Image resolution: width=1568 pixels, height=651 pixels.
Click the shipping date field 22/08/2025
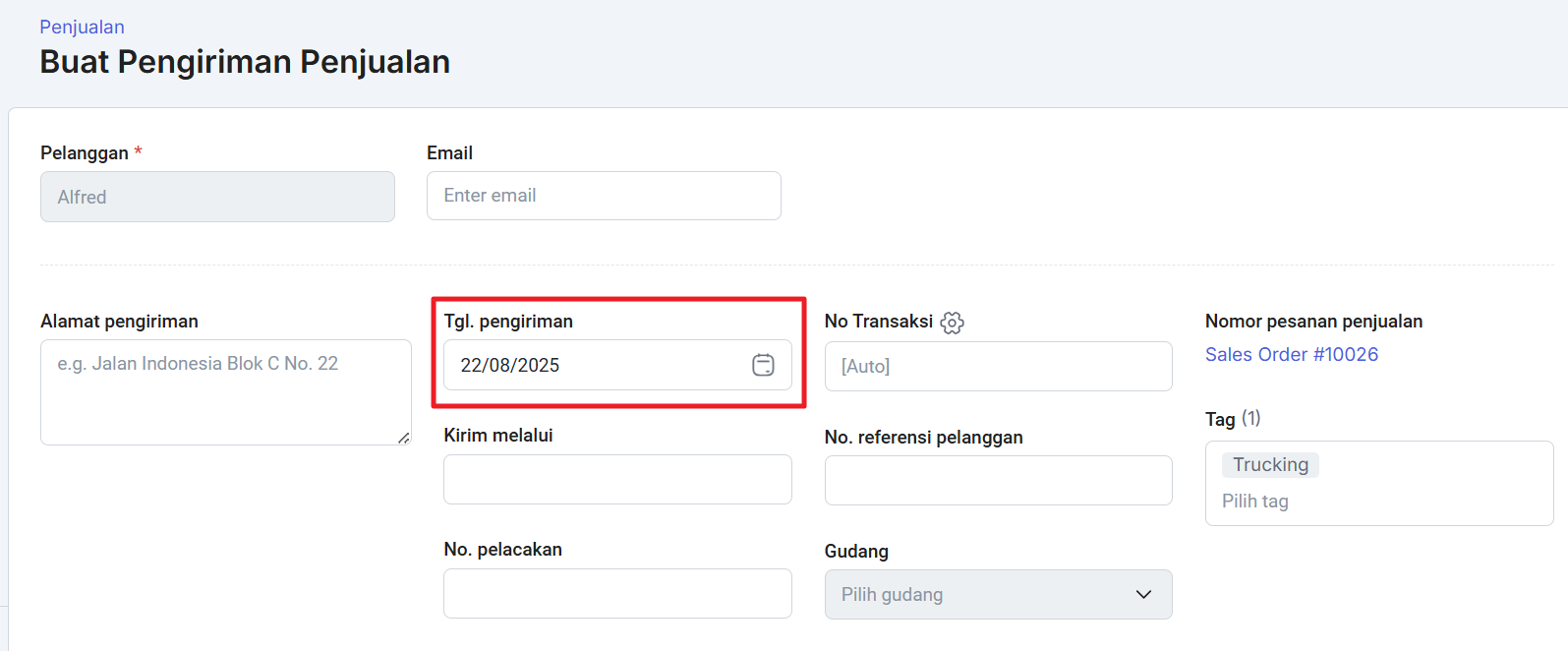coord(590,365)
